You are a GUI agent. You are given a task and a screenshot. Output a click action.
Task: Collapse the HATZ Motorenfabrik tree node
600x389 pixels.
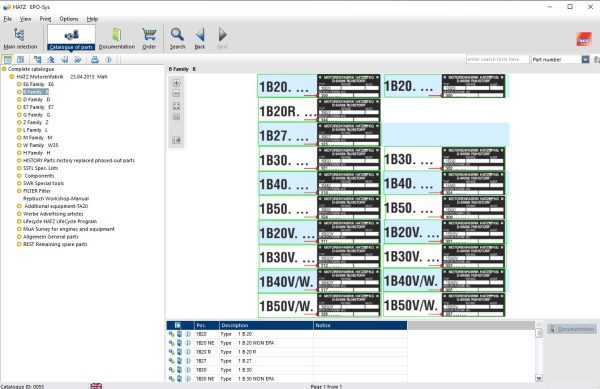[11, 77]
